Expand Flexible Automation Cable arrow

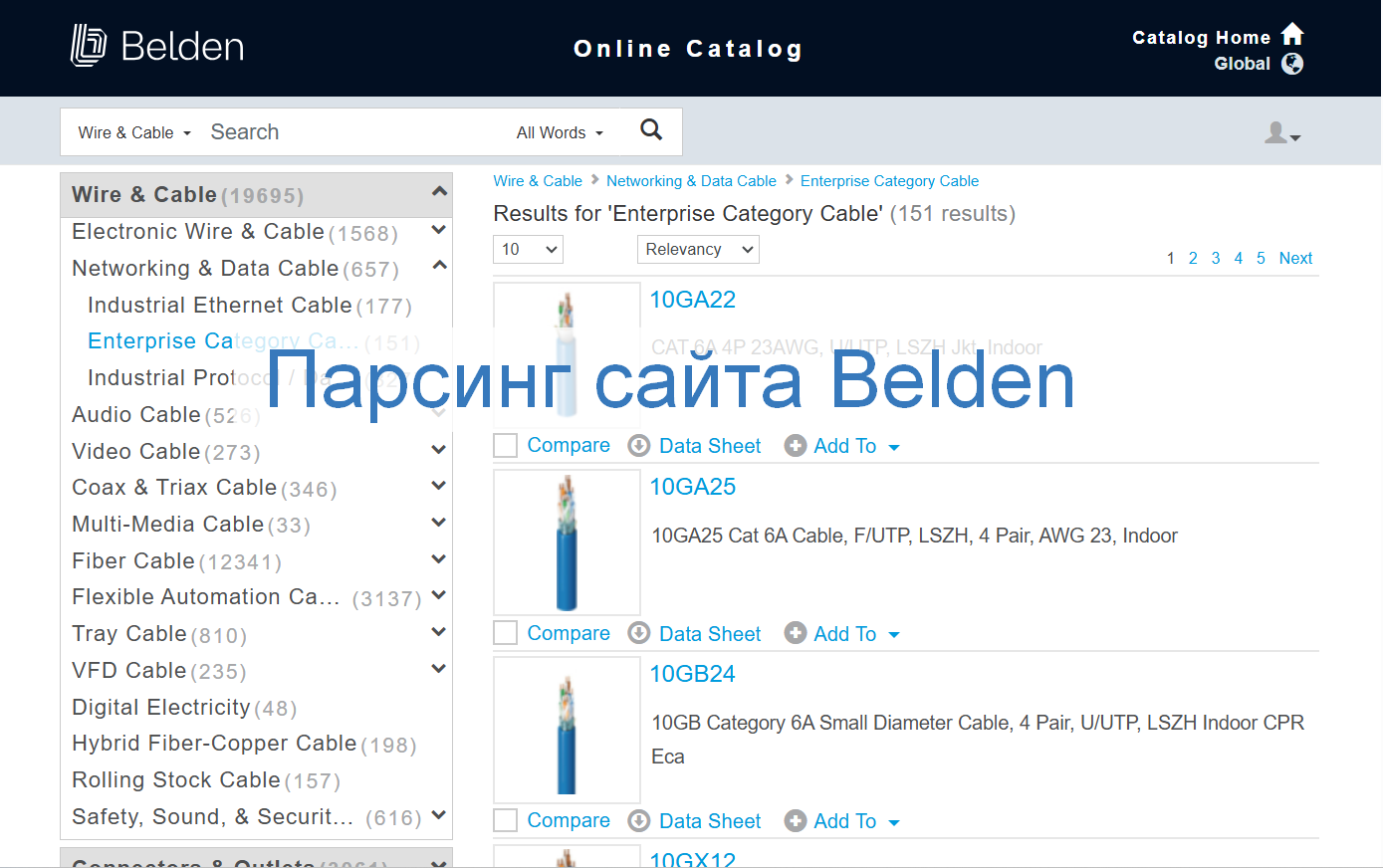438,595
